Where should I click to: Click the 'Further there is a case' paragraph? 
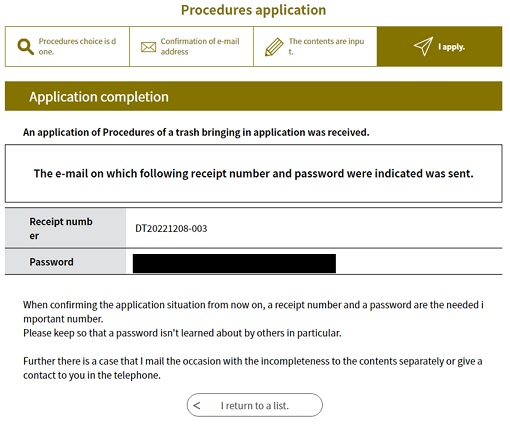tap(253, 368)
